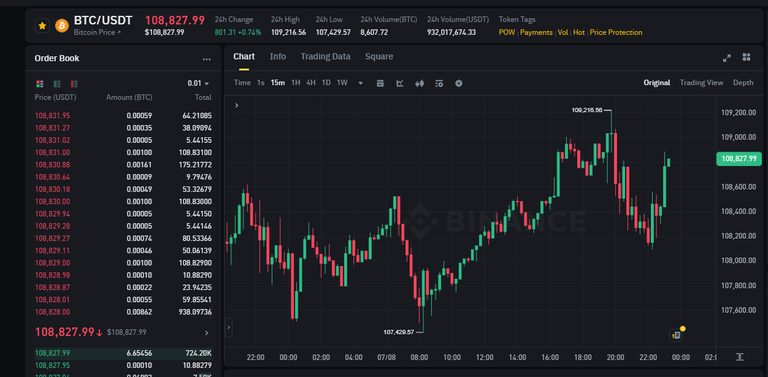Open the technical indicators icon
Image resolution: width=768 pixels, height=377 pixels.
[400, 83]
